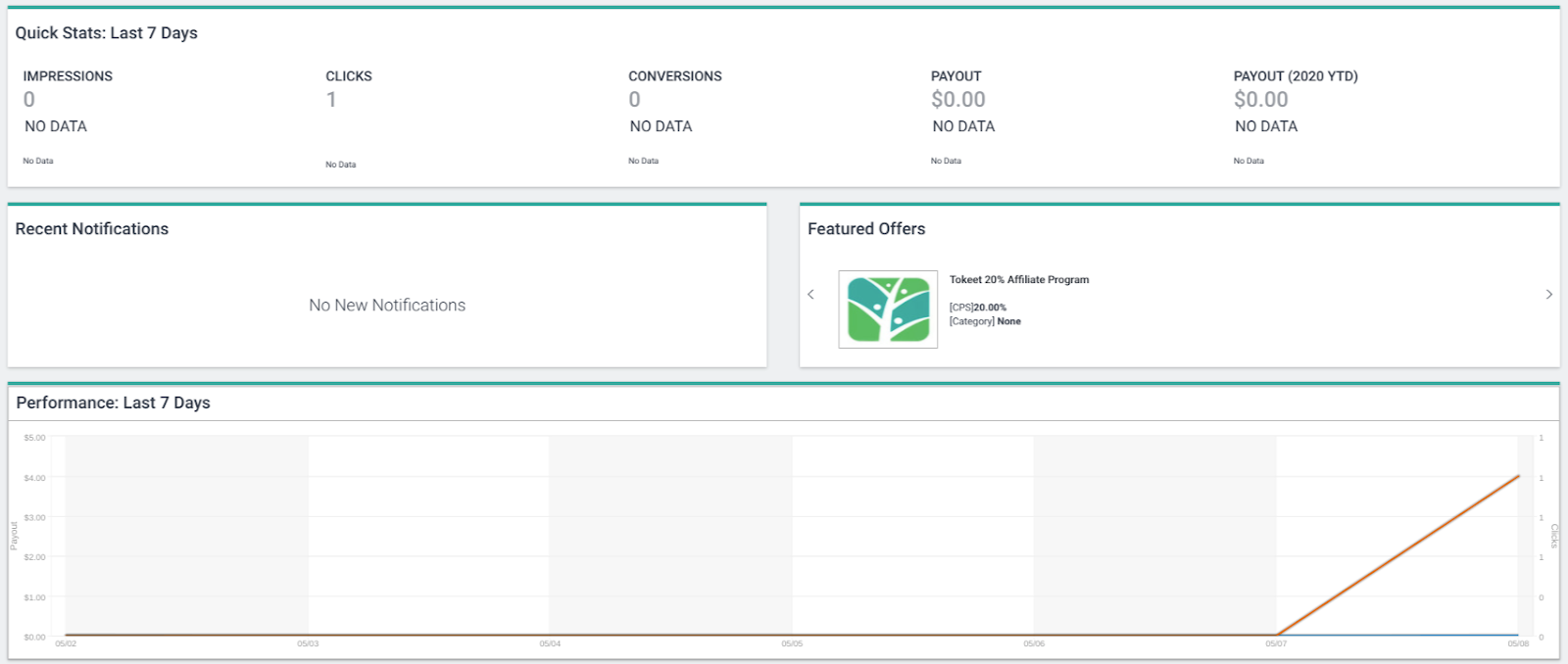Image resolution: width=1568 pixels, height=664 pixels.
Task: Open the Tokeet 20% Affiliate Program offer
Action: (1019, 279)
